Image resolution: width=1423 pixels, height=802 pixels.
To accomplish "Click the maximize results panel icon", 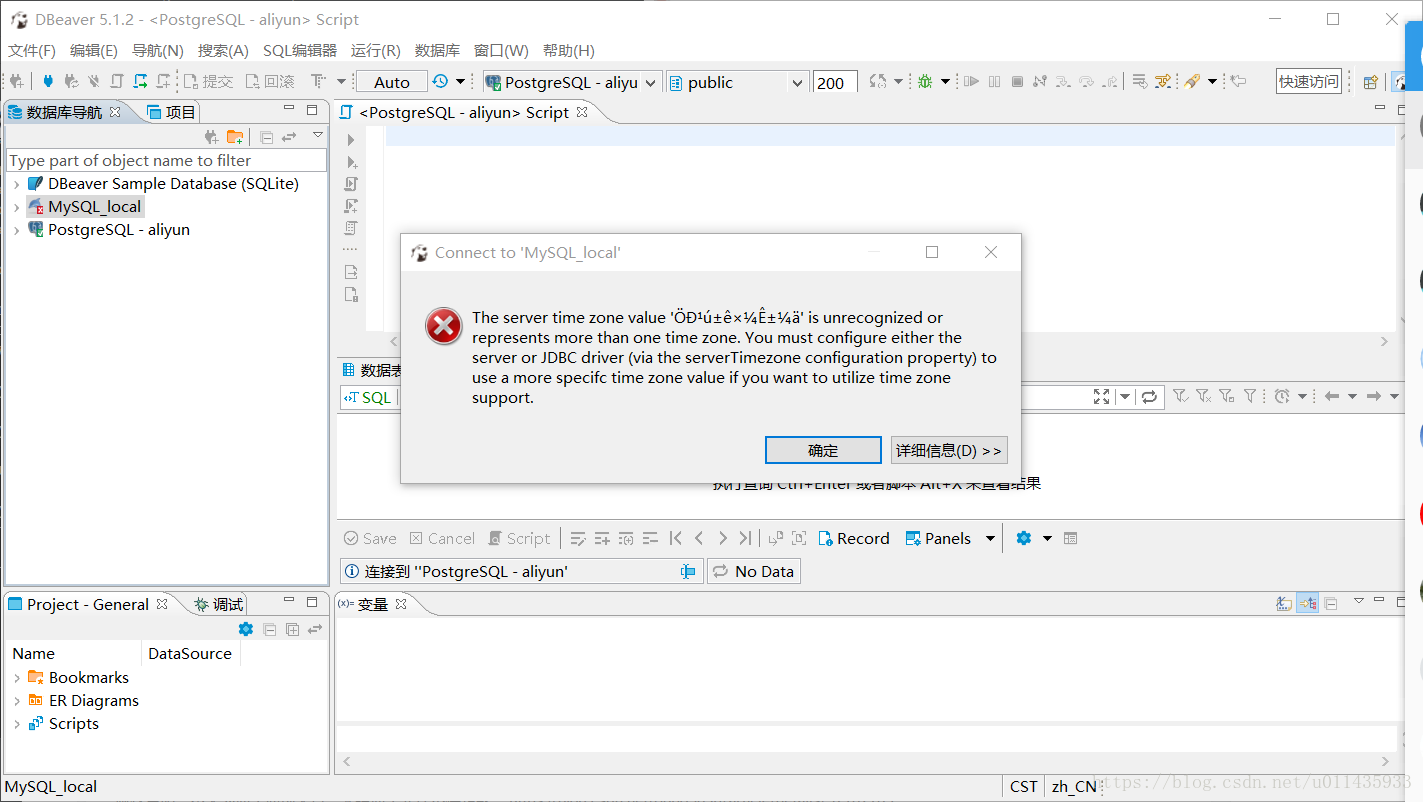I will [1102, 397].
